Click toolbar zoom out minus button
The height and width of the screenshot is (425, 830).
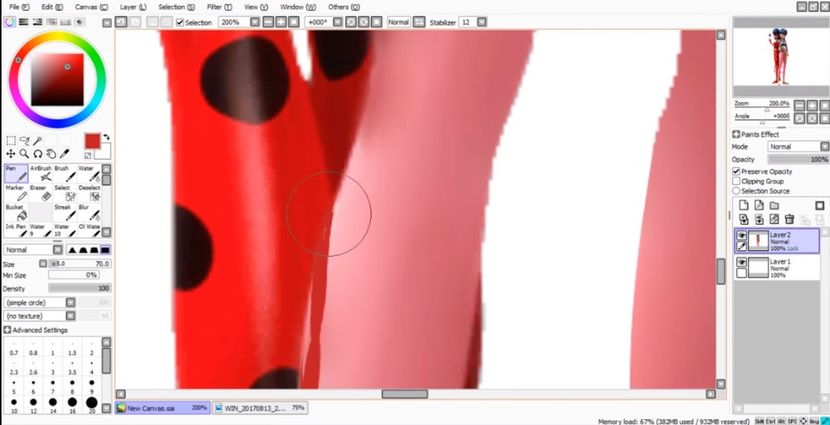pyautogui.click(x=268, y=22)
